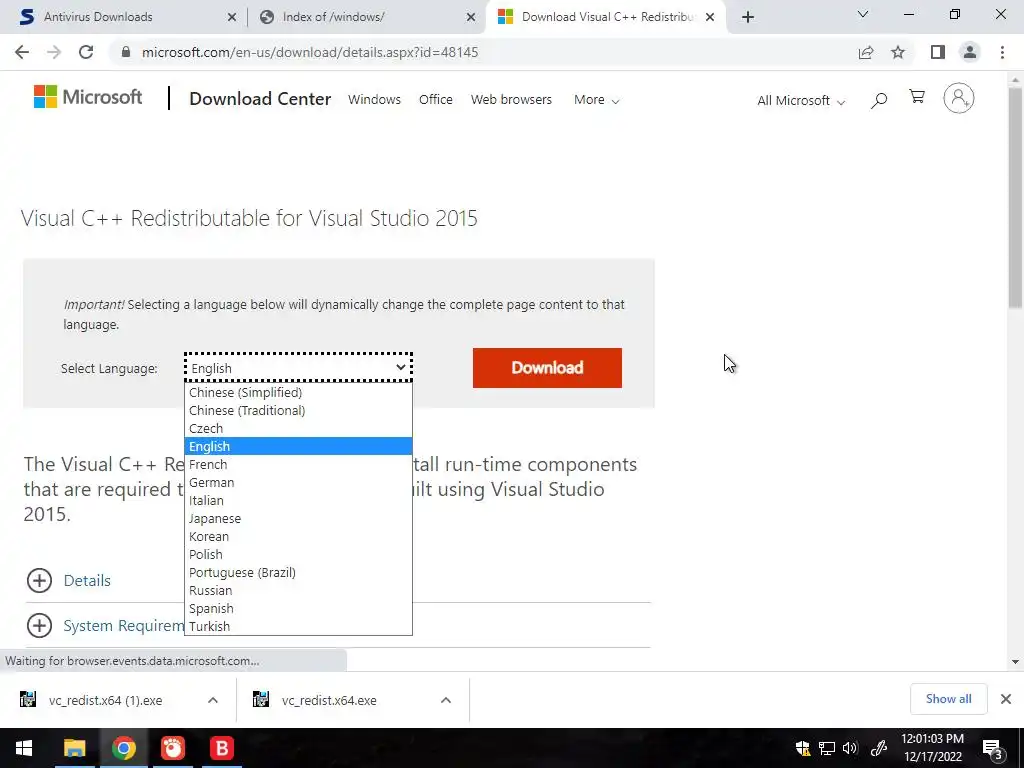Open the Windows navigation link
The image size is (1024, 768).
click(374, 99)
